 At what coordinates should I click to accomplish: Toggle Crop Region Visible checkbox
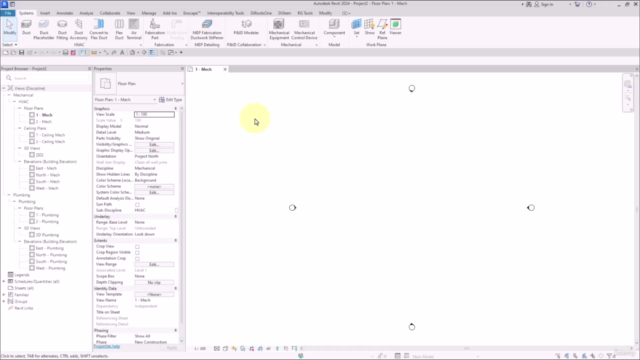click(137, 253)
